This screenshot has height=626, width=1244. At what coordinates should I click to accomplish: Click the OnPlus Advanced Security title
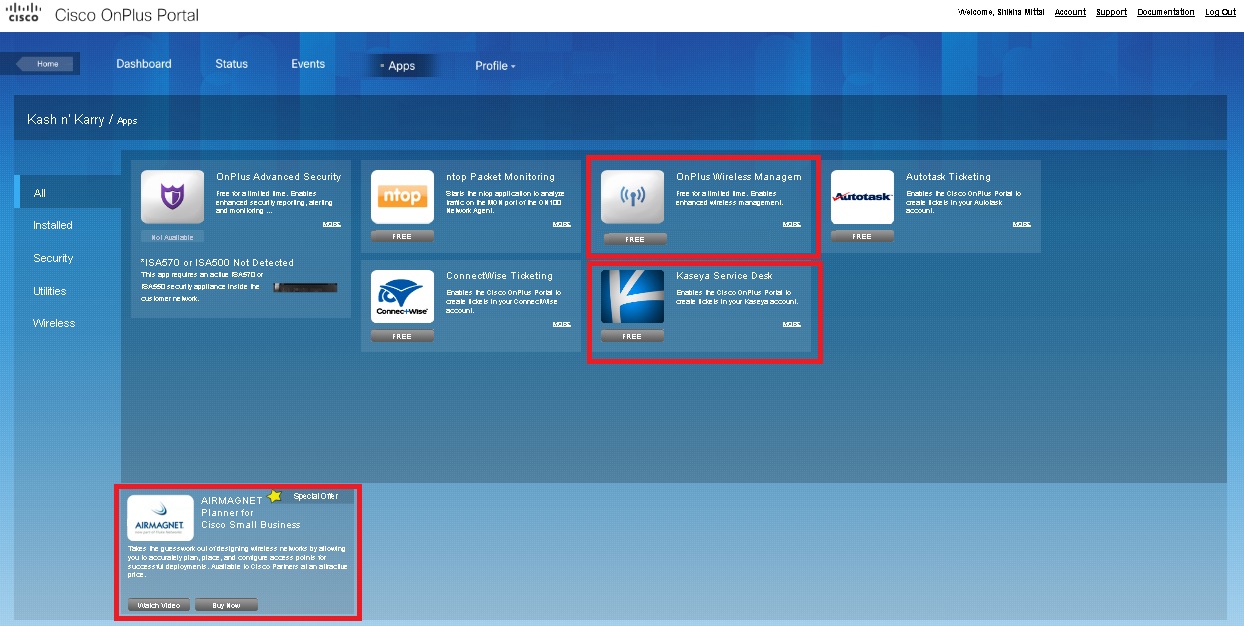(x=279, y=177)
